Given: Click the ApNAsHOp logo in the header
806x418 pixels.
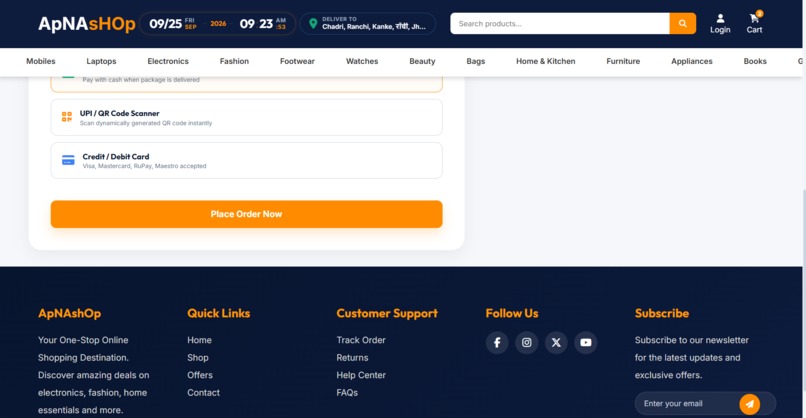Looking at the screenshot, I should pos(86,24).
